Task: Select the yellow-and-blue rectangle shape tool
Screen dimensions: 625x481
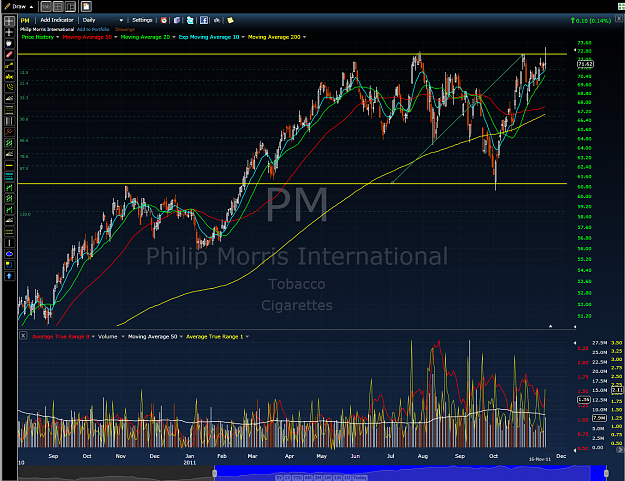Action: [9, 265]
